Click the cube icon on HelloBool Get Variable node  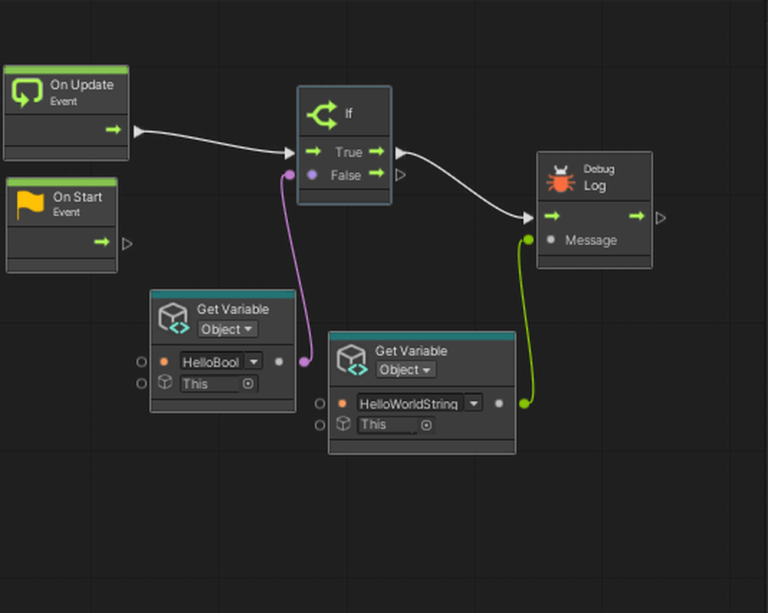pos(174,319)
